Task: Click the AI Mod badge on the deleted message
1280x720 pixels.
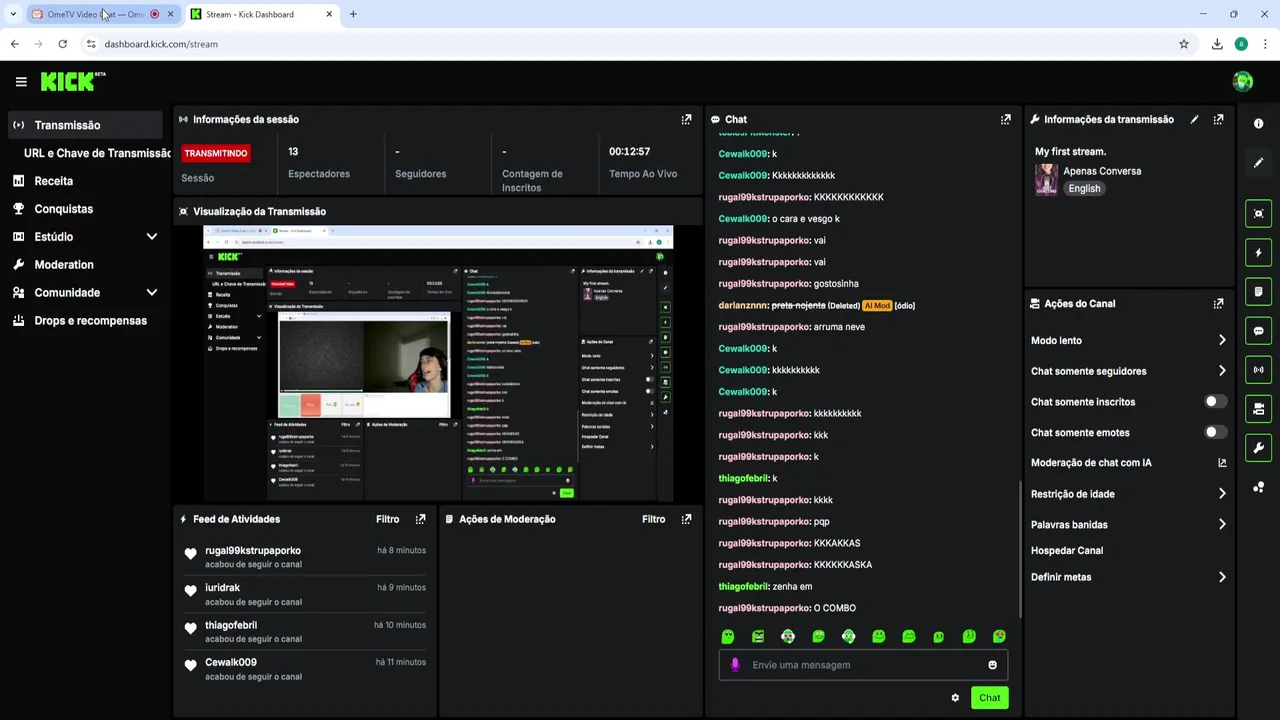Action: [x=876, y=306]
